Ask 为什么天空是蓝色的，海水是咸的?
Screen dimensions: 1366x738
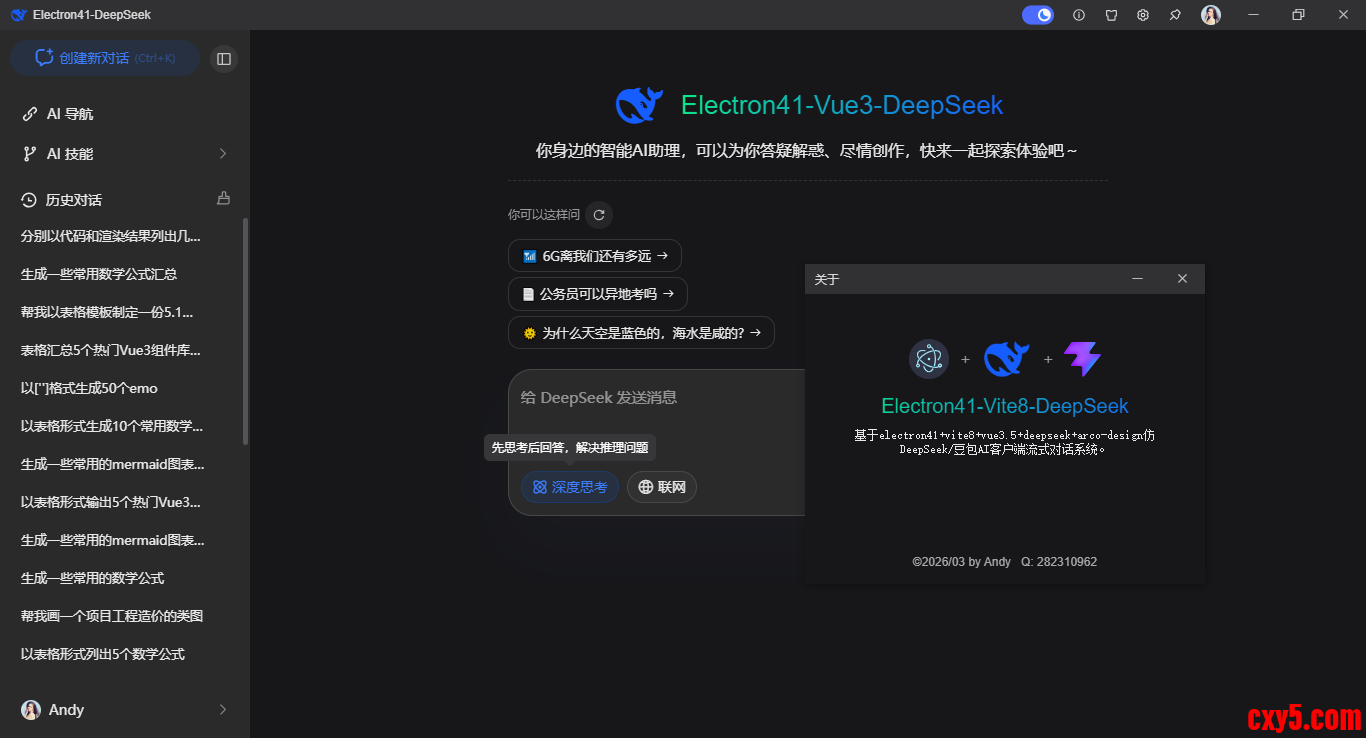tap(641, 333)
